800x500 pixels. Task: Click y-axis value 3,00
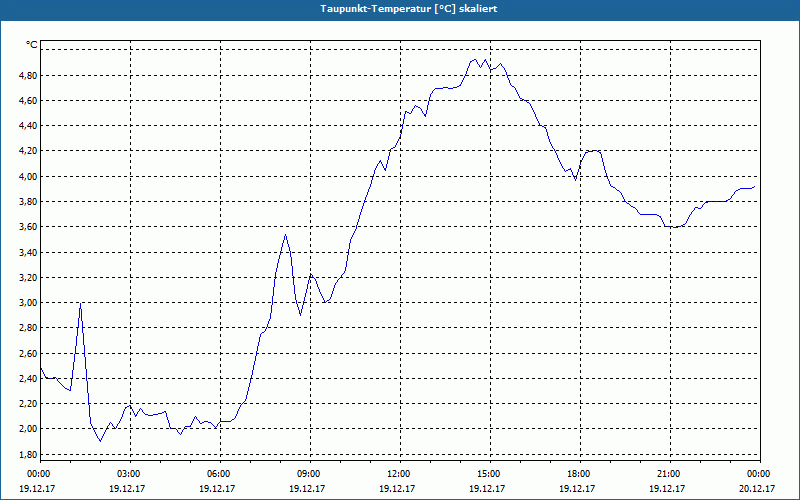(28, 303)
